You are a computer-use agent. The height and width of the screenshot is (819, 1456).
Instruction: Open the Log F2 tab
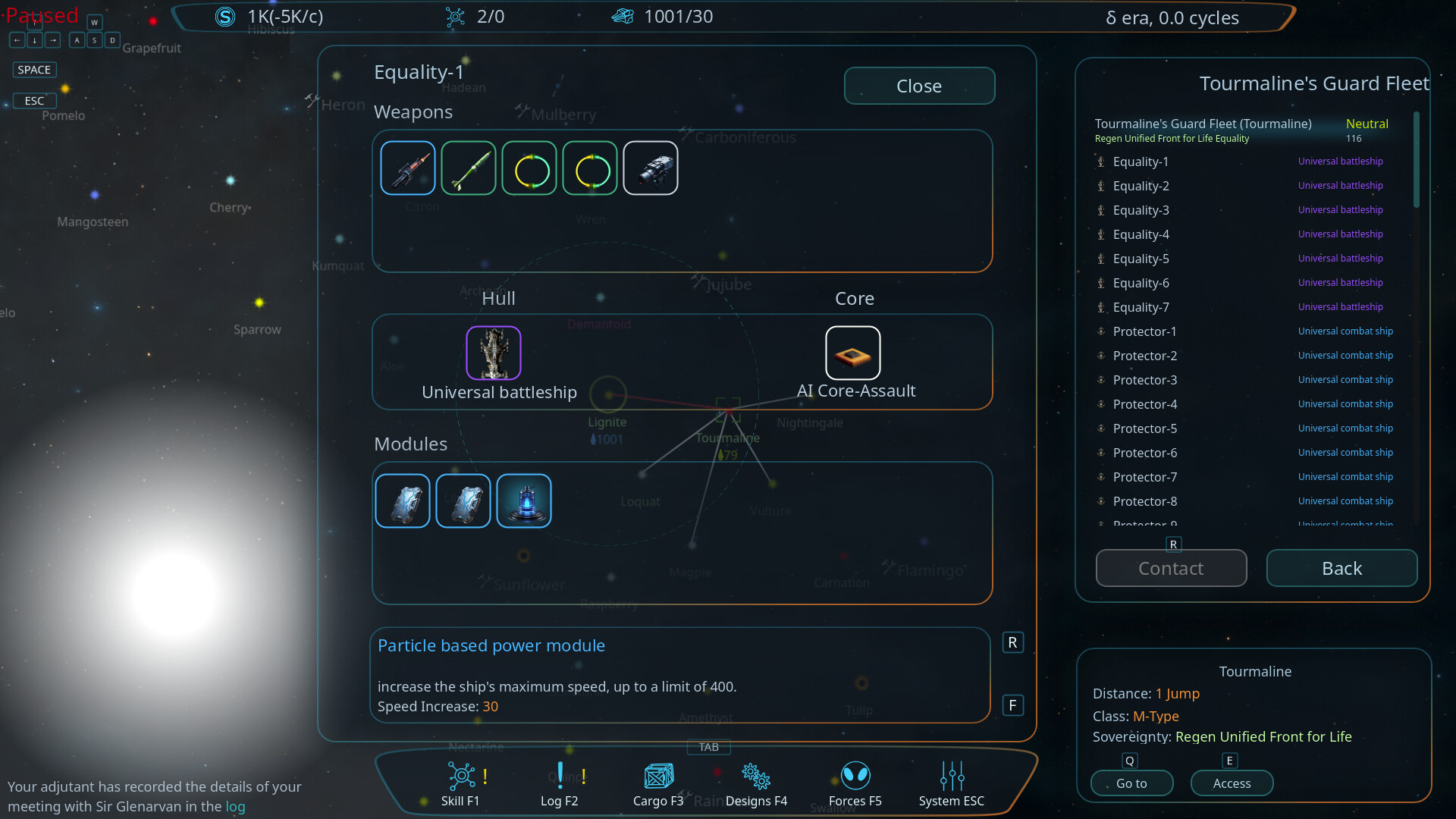point(560,784)
